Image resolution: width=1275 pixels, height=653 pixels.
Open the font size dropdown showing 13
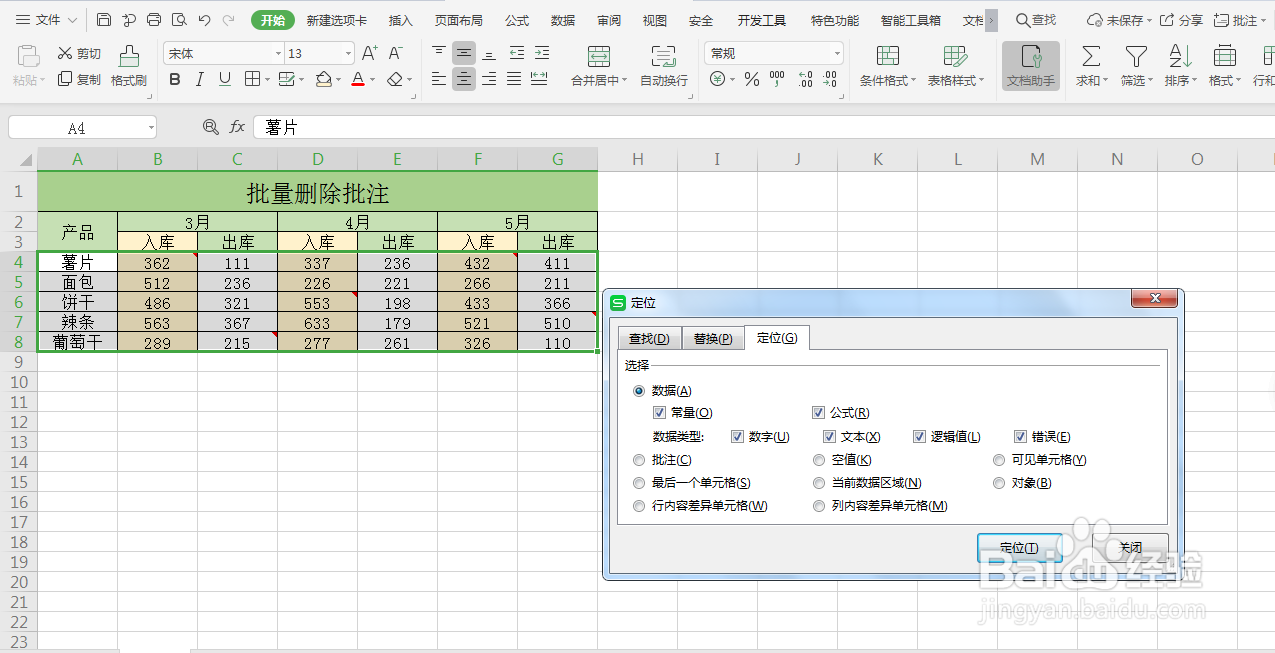tap(348, 54)
